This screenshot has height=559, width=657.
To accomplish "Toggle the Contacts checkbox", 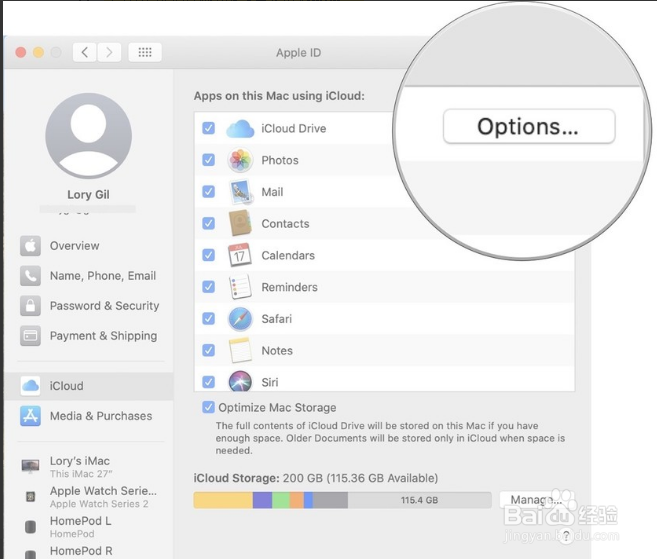I will pyautogui.click(x=208, y=223).
